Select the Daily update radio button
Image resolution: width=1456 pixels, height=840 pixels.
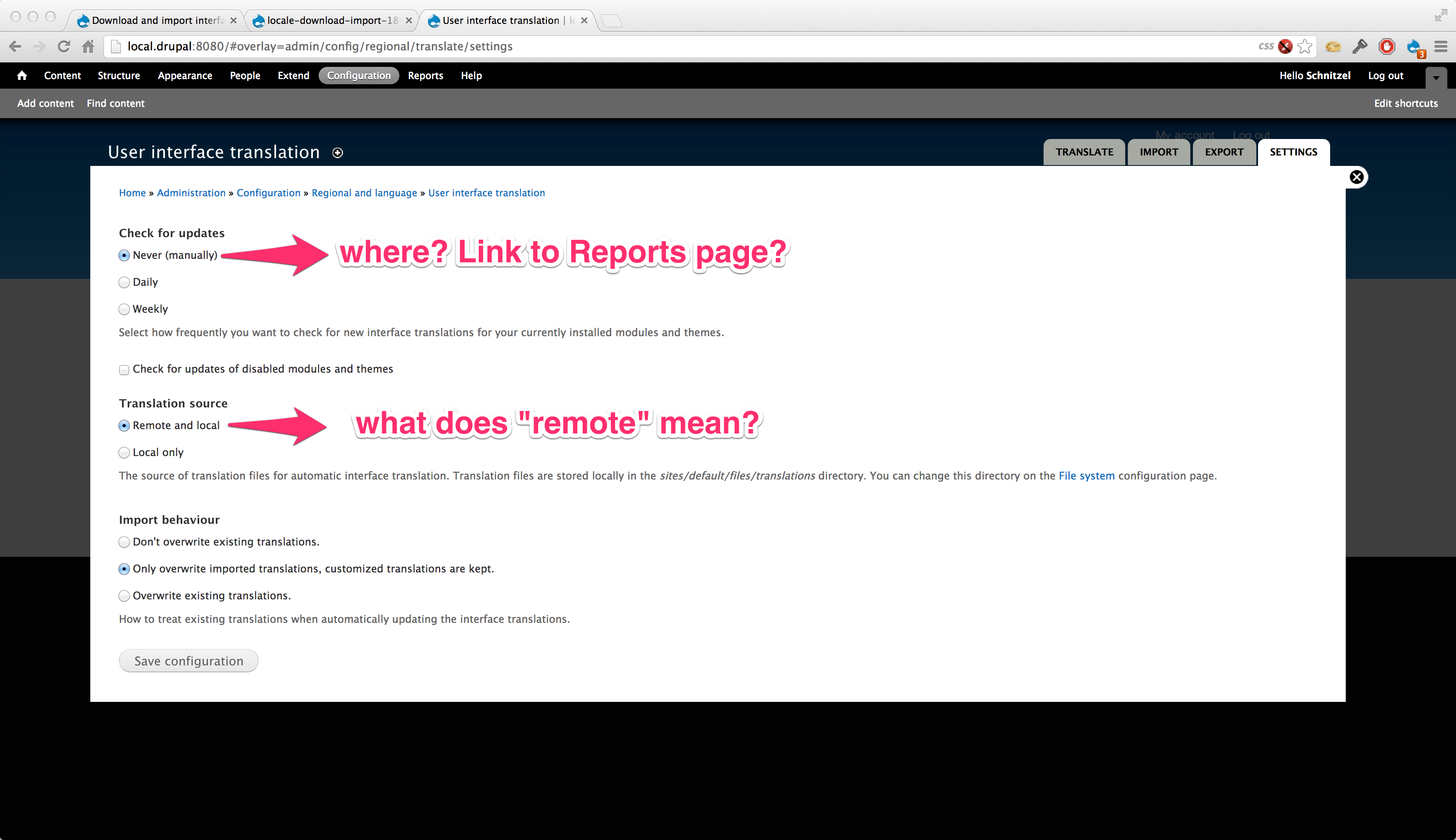pos(124,283)
